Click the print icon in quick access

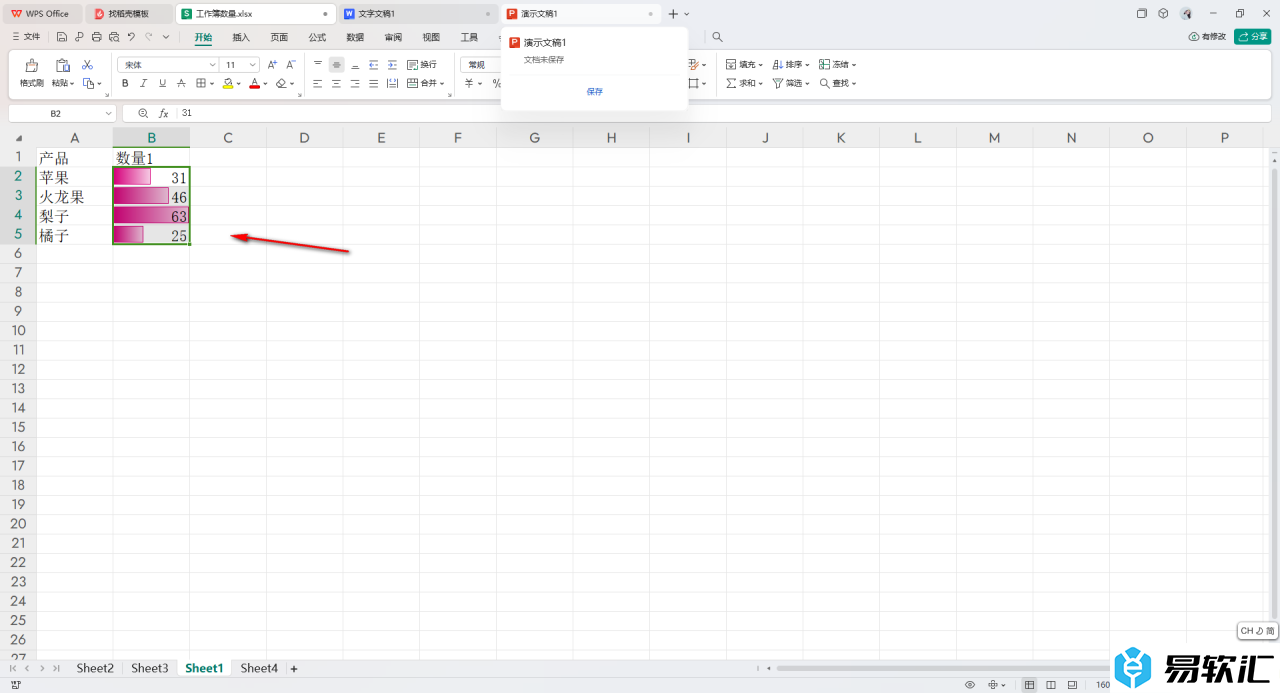pyautogui.click(x=97, y=37)
